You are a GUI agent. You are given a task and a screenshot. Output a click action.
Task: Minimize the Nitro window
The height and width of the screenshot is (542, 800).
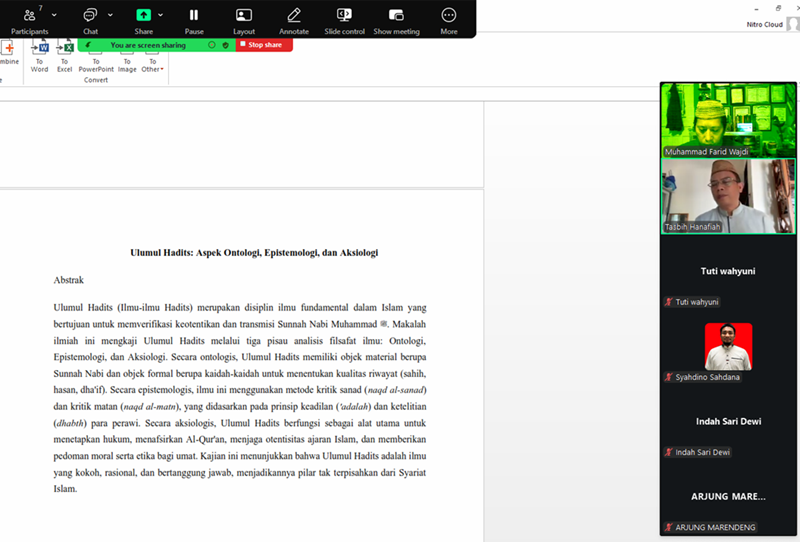[757, 9]
